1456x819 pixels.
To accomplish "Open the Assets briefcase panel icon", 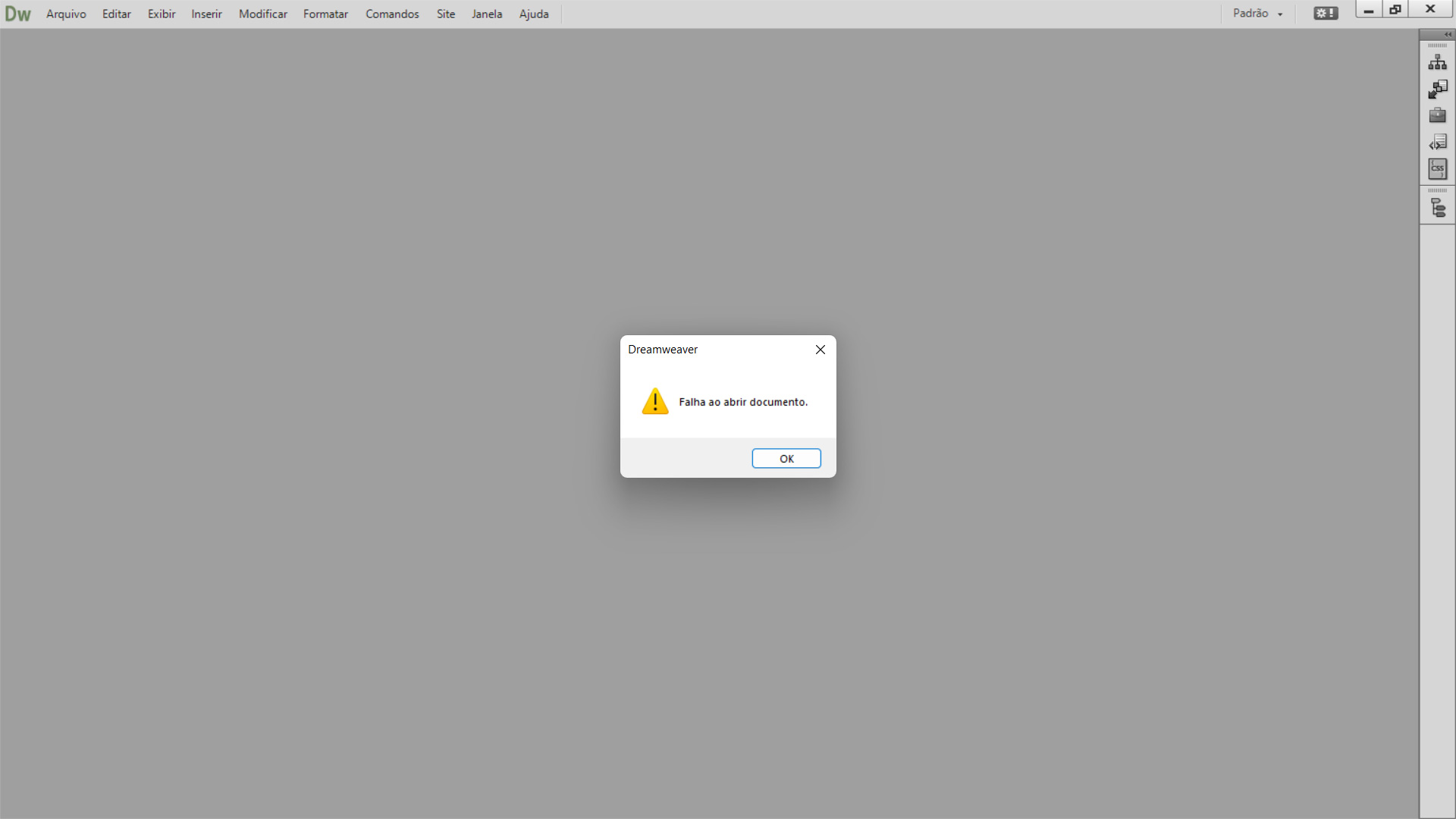I will (x=1437, y=115).
